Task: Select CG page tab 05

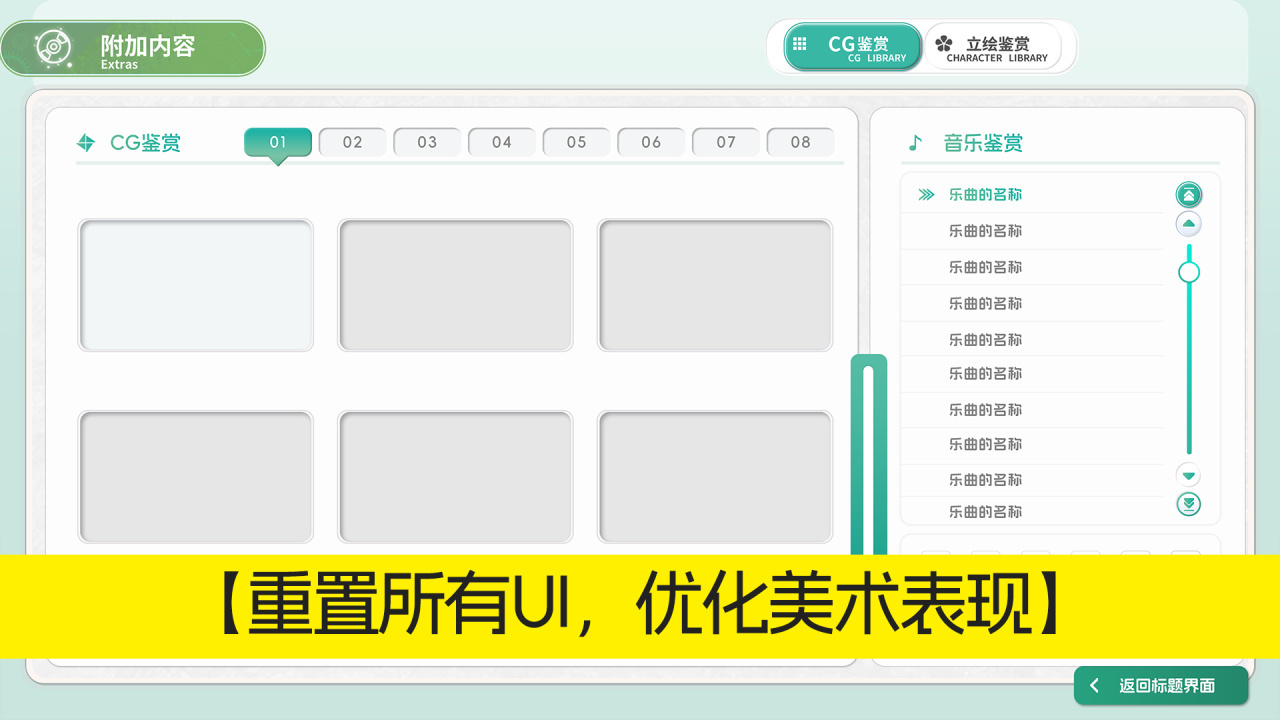Action: click(x=577, y=142)
